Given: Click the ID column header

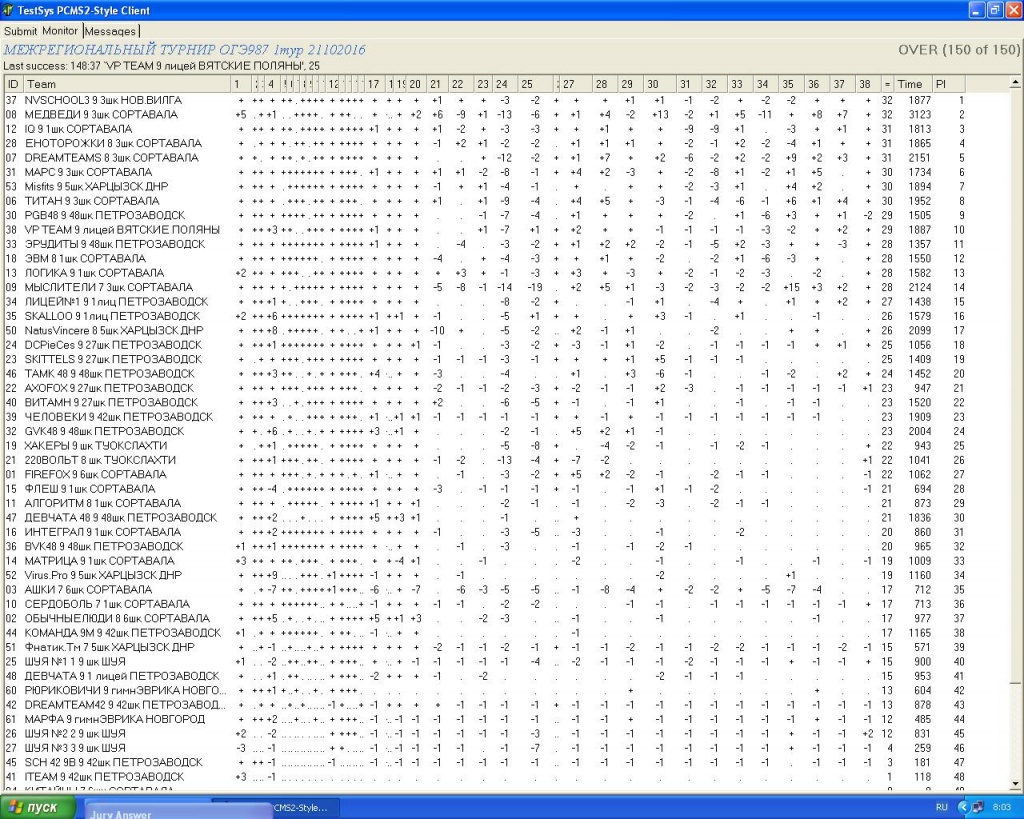Looking at the screenshot, I should pos(14,84).
